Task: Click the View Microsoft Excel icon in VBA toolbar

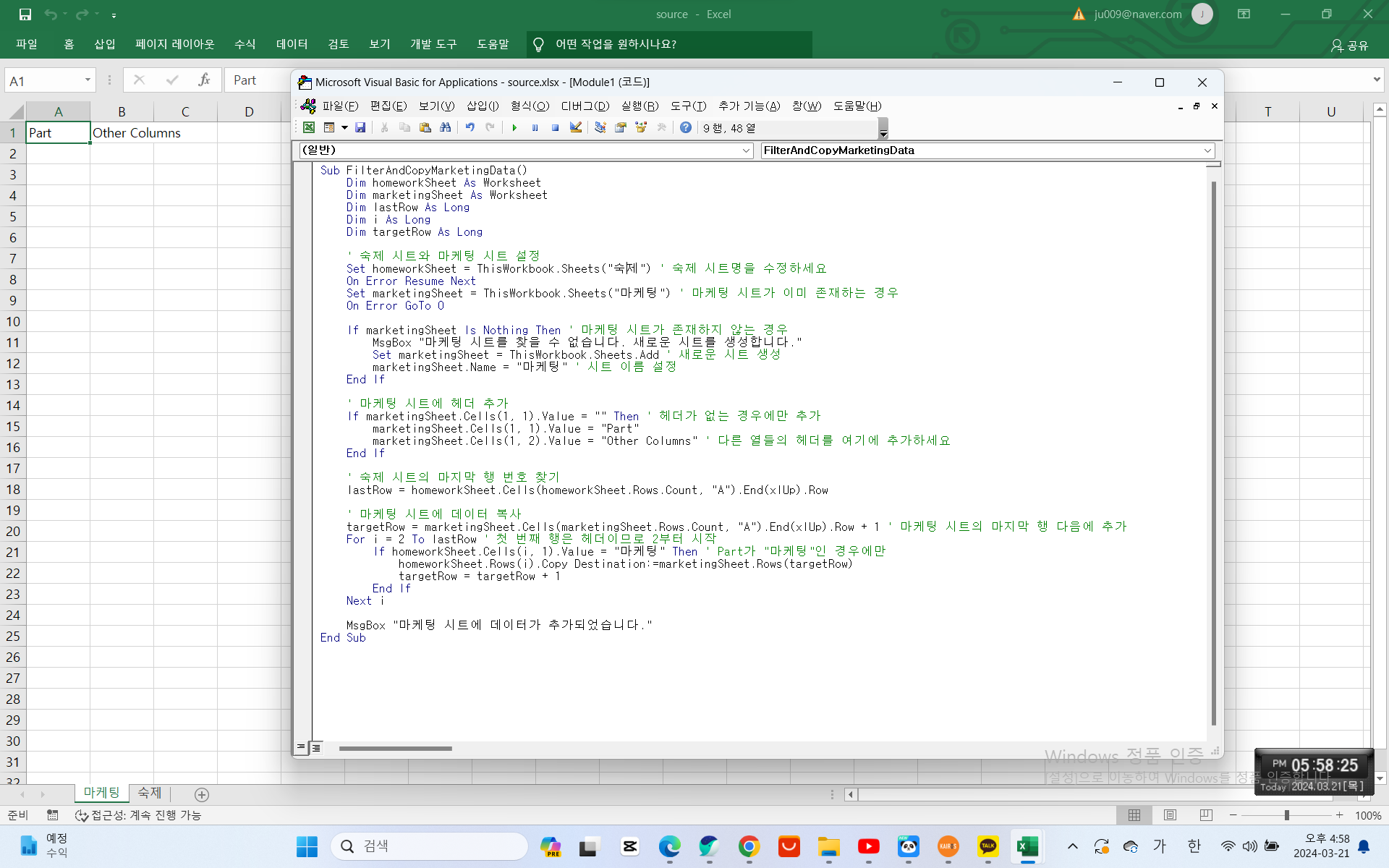Action: pos(309,128)
